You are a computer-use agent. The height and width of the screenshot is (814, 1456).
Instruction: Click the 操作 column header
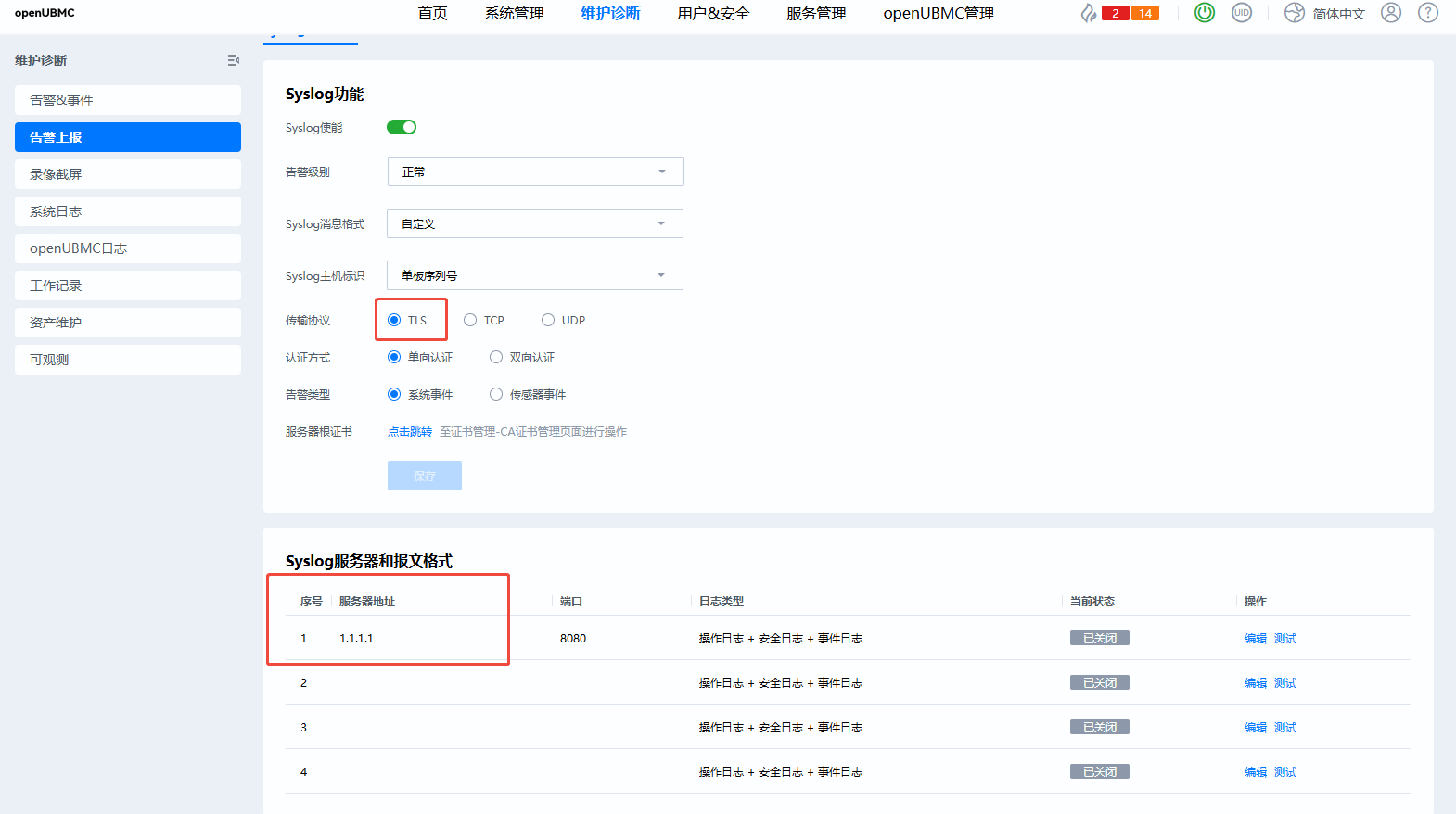point(1256,601)
